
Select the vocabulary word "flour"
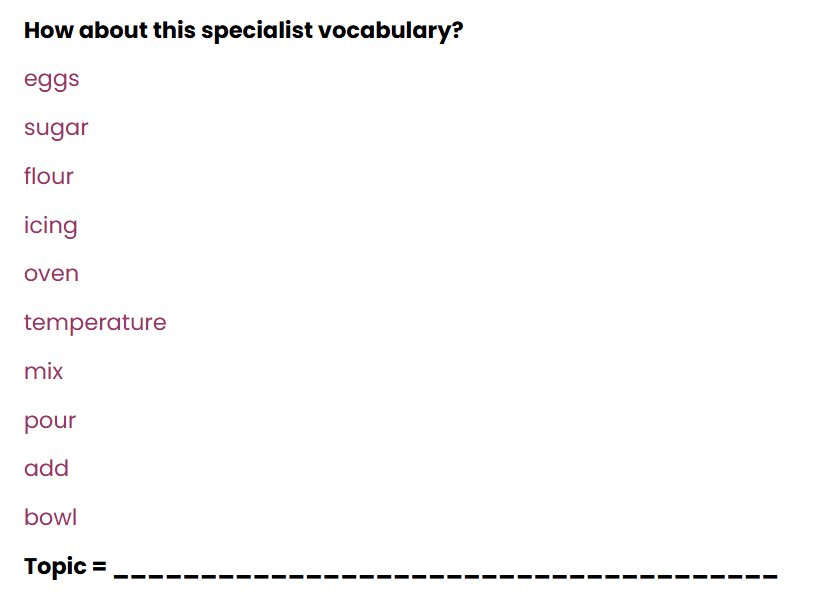pos(49,177)
